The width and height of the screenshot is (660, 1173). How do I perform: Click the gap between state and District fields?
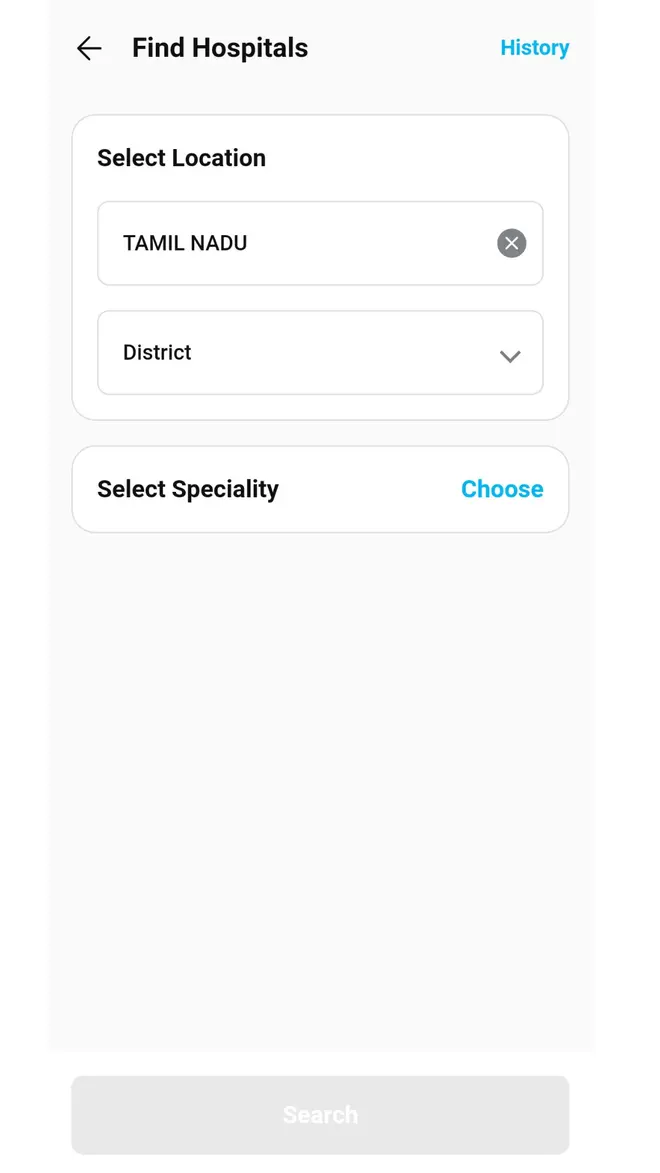point(320,298)
